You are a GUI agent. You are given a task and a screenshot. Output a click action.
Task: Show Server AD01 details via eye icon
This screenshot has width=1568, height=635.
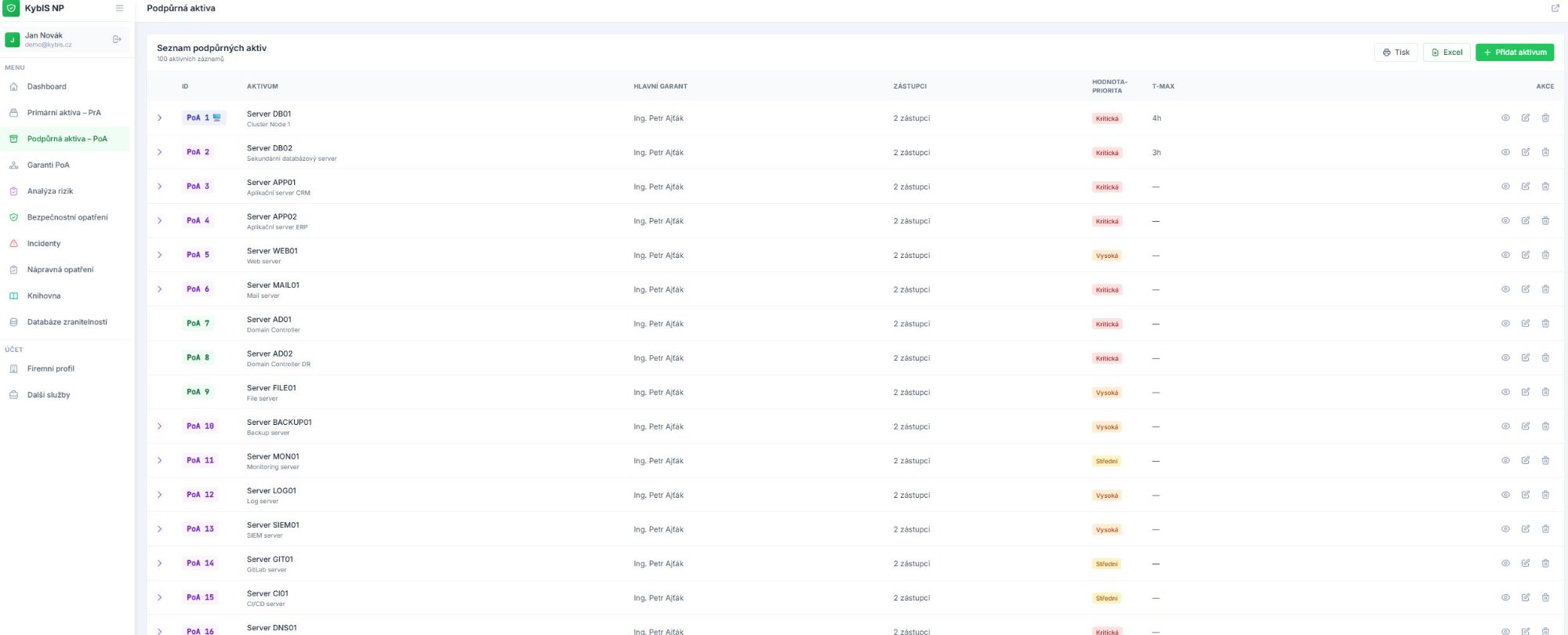(x=1505, y=324)
